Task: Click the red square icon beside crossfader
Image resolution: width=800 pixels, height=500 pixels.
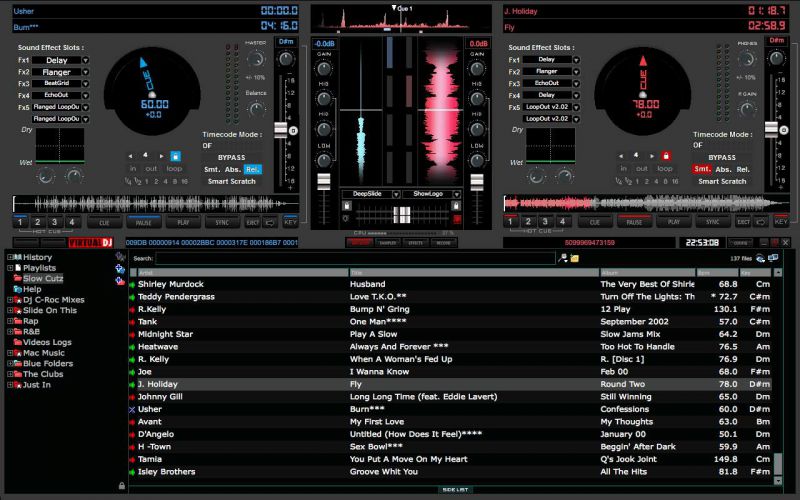Action: pos(457,219)
